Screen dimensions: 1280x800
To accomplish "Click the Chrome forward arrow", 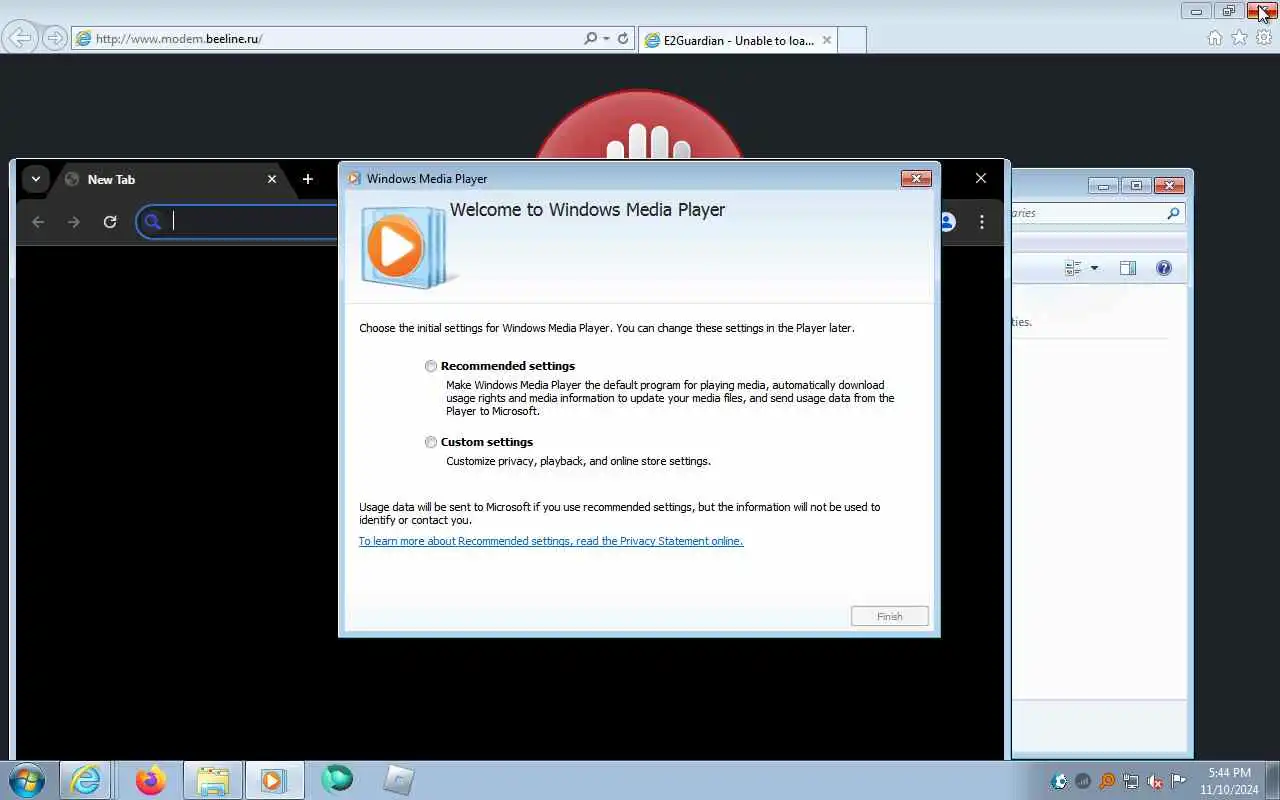I will coord(74,222).
